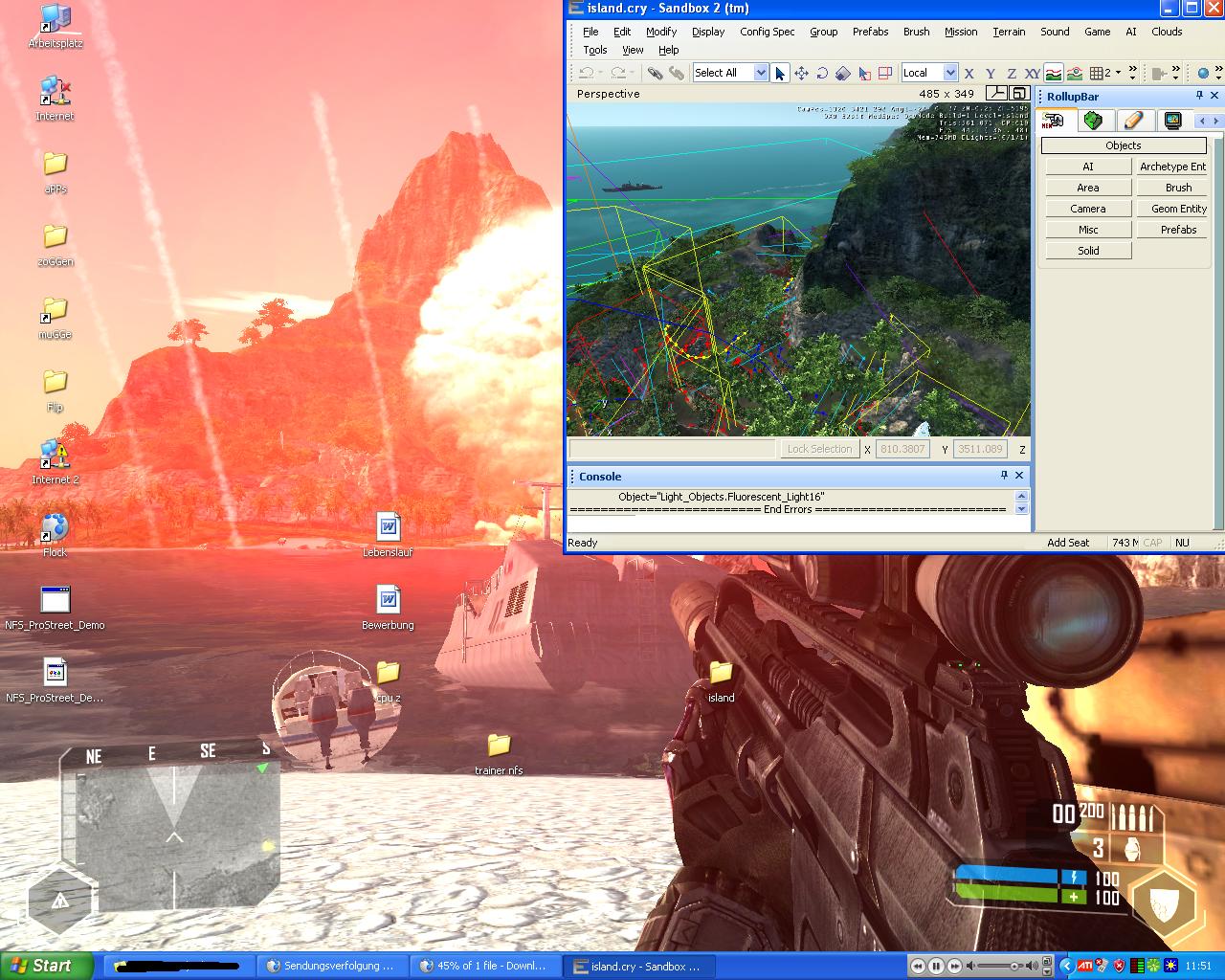This screenshot has height=980, width=1225.
Task: Open the Lebenslauf document on desktop
Action: click(x=388, y=535)
